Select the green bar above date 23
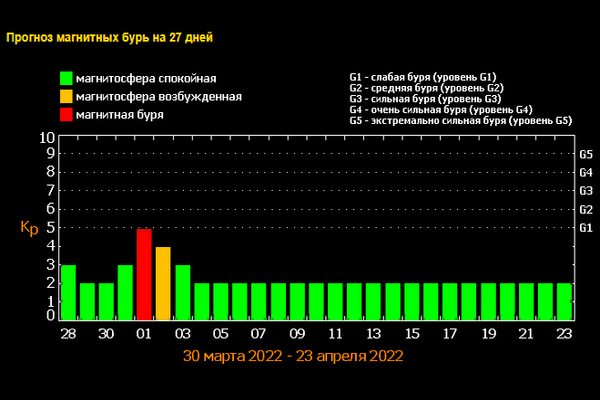The image size is (600, 400). point(564,302)
